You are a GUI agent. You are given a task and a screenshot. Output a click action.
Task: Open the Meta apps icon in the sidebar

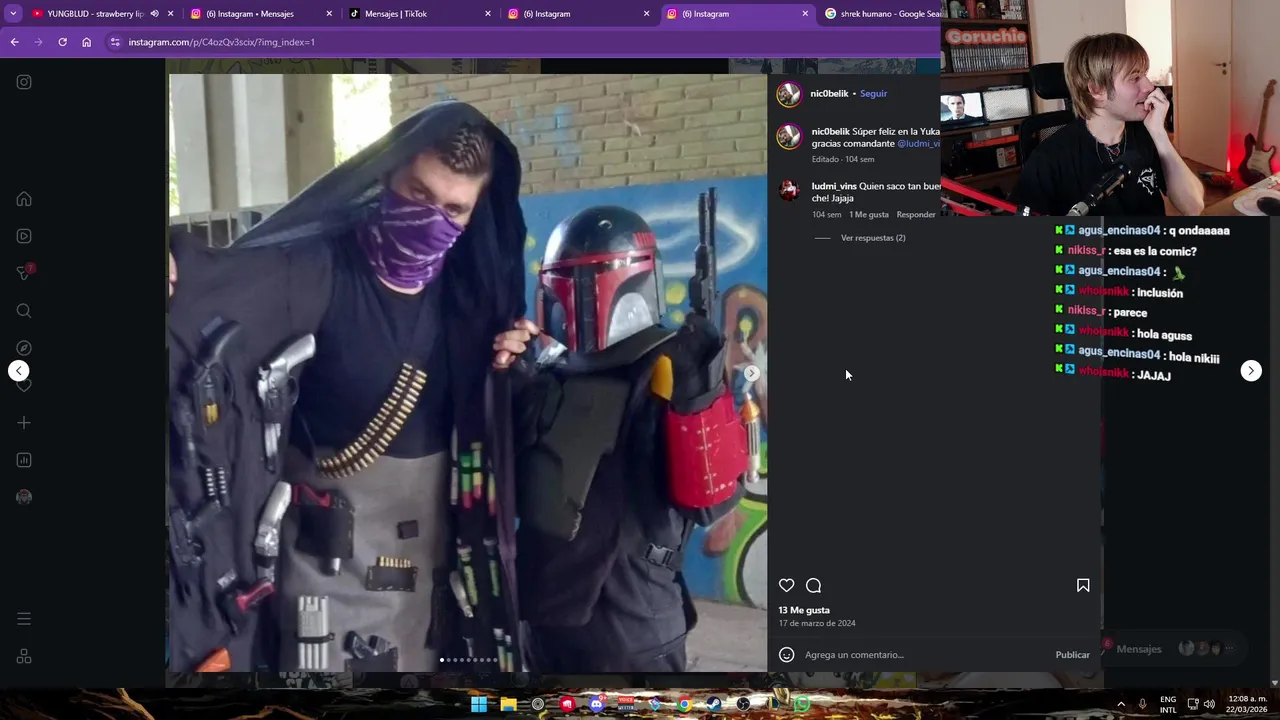point(24,656)
